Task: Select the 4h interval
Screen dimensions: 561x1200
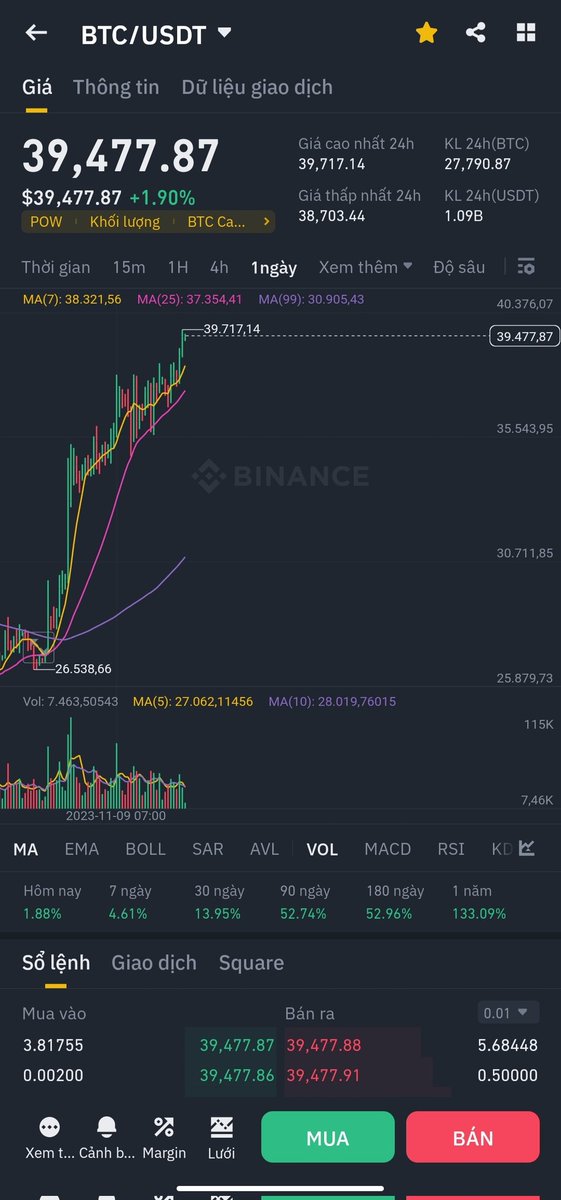Action: (219, 267)
